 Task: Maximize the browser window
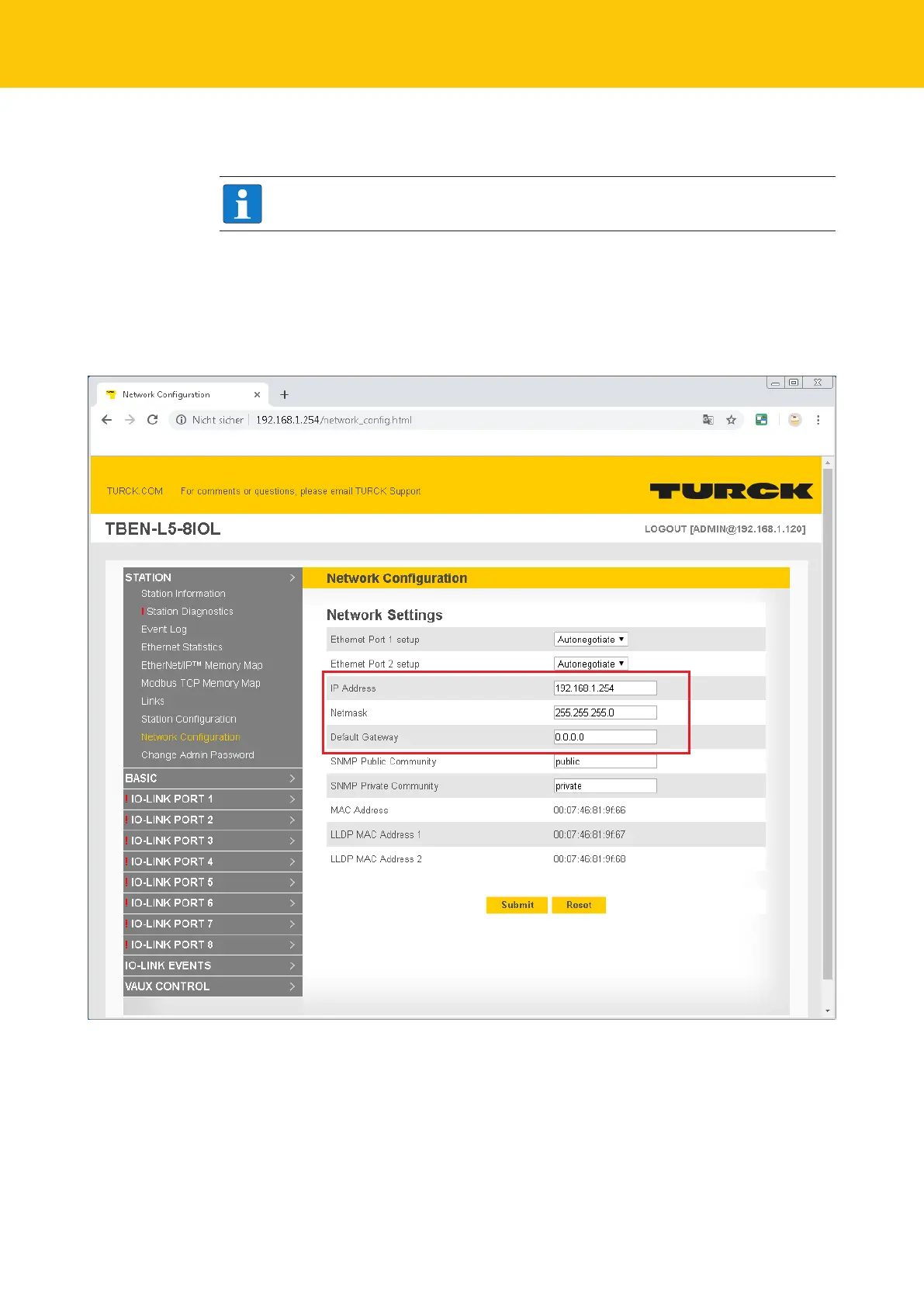(793, 383)
